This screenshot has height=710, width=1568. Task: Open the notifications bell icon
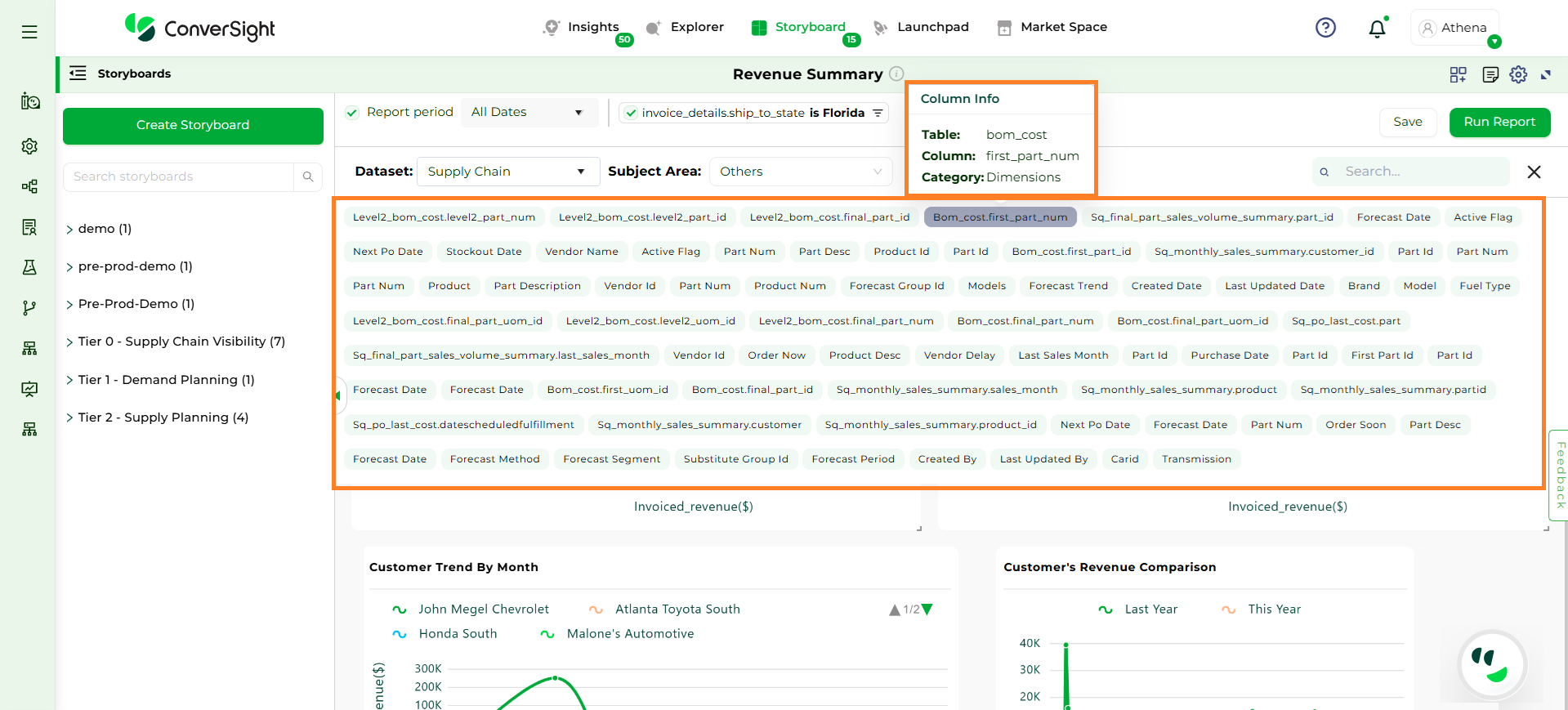pos(1377,29)
